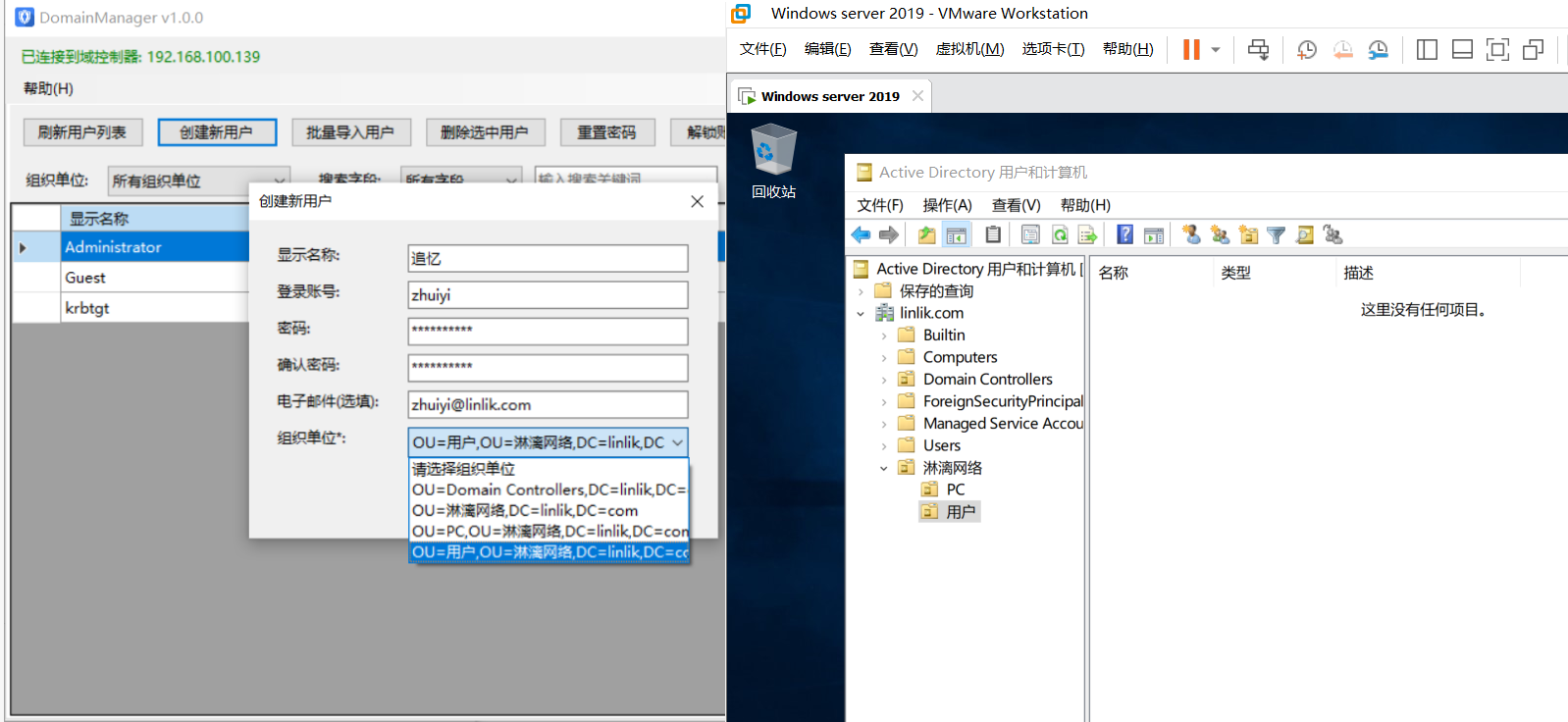Export list from AD toolbar
Image resolution: width=1568 pixels, height=722 pixels.
pos(1087,234)
